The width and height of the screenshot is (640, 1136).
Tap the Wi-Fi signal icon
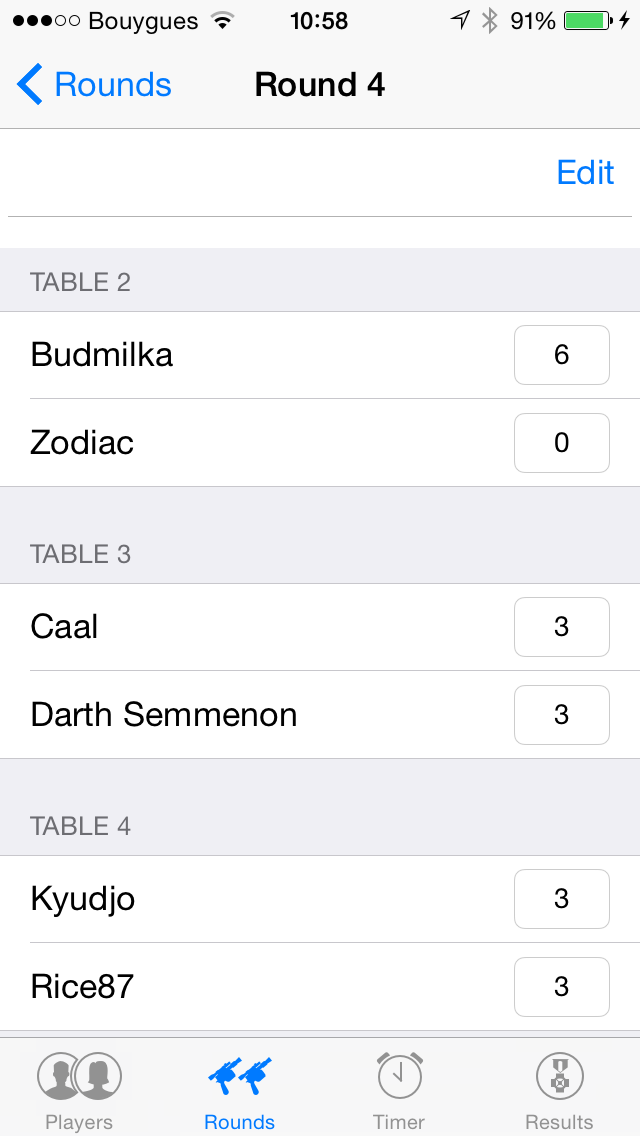tap(223, 21)
